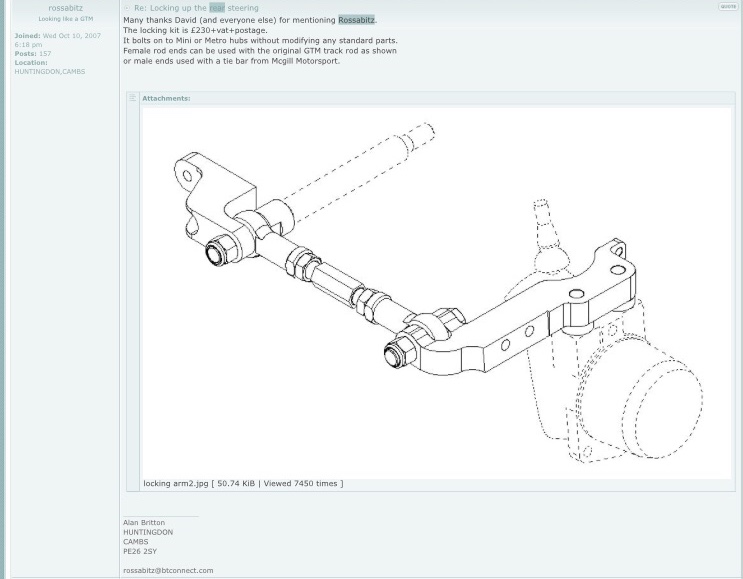Click the 'PE26 2SY' postcode in the signature
Screen dimensions: 743x579
tap(140, 551)
